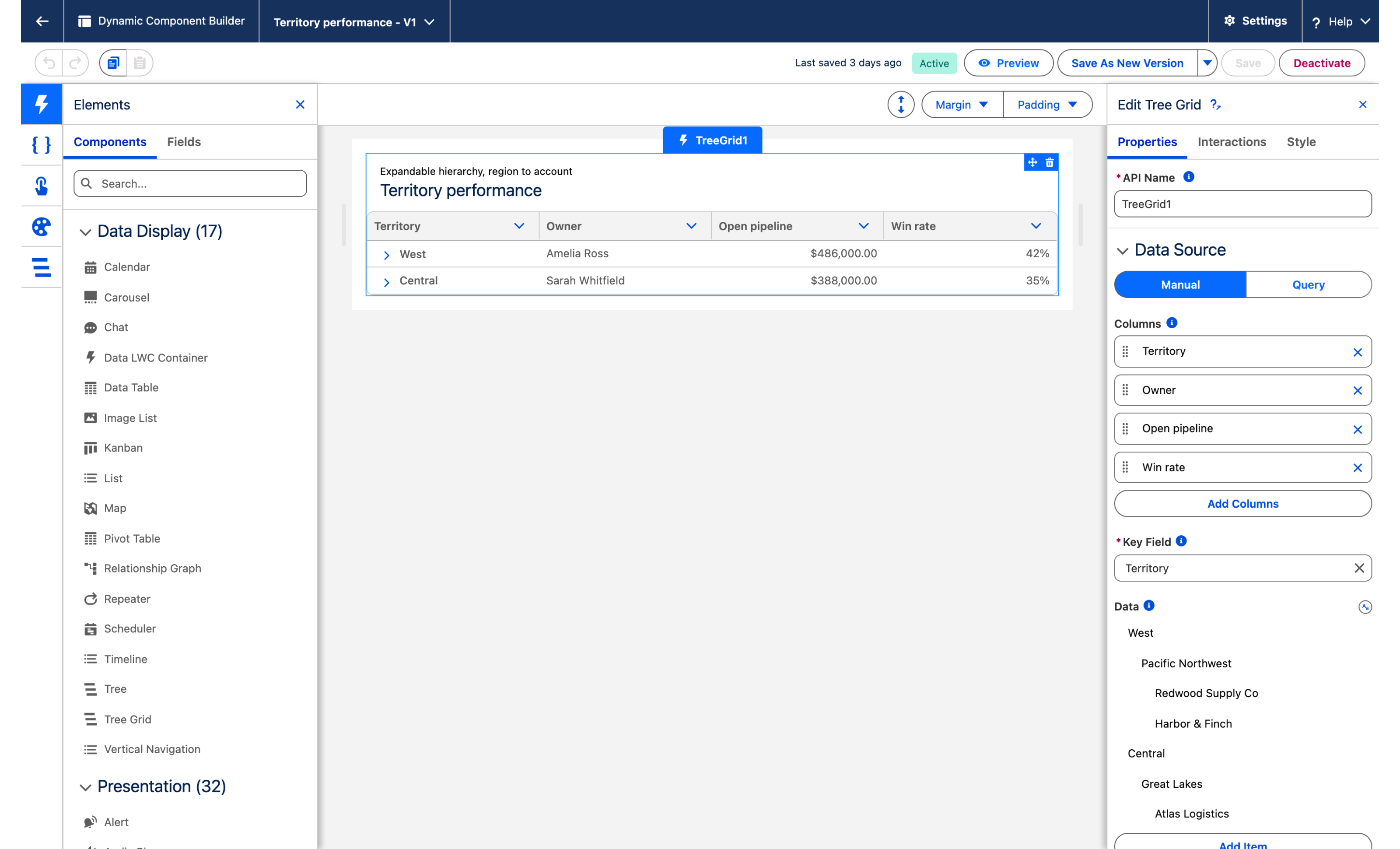1400x849 pixels.
Task: Focus the Elements search field
Action: coord(190,183)
